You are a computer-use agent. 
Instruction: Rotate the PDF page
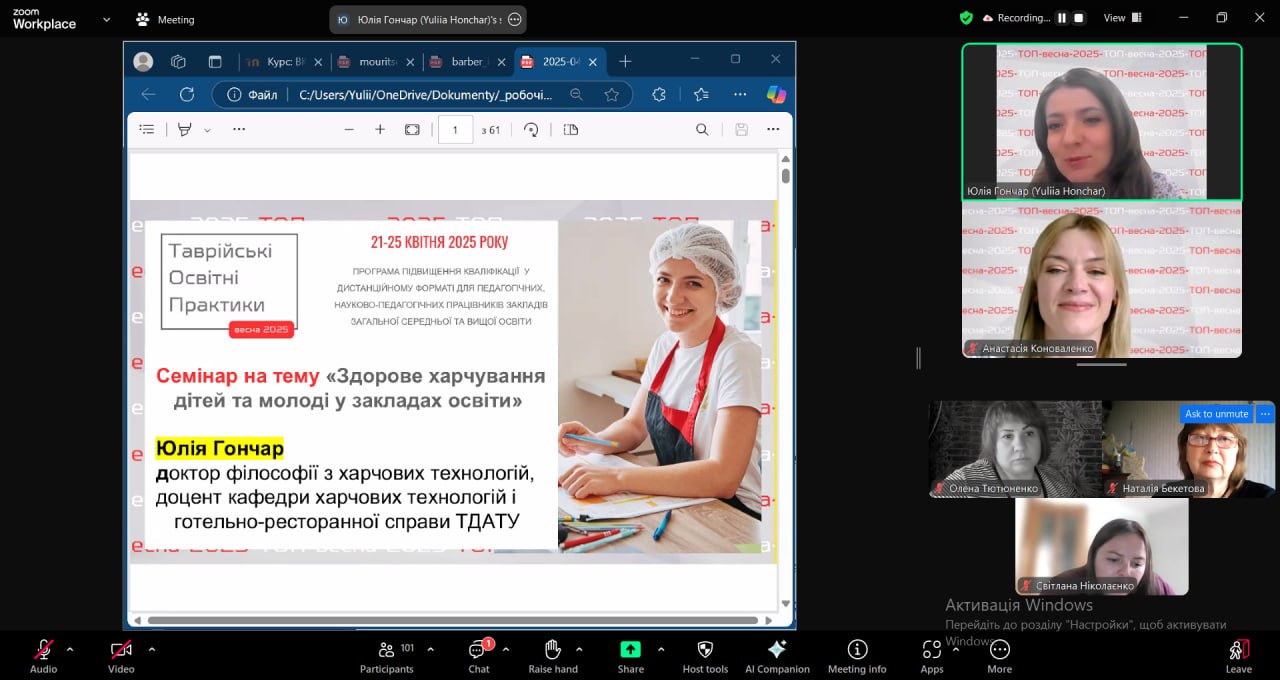click(x=531, y=129)
